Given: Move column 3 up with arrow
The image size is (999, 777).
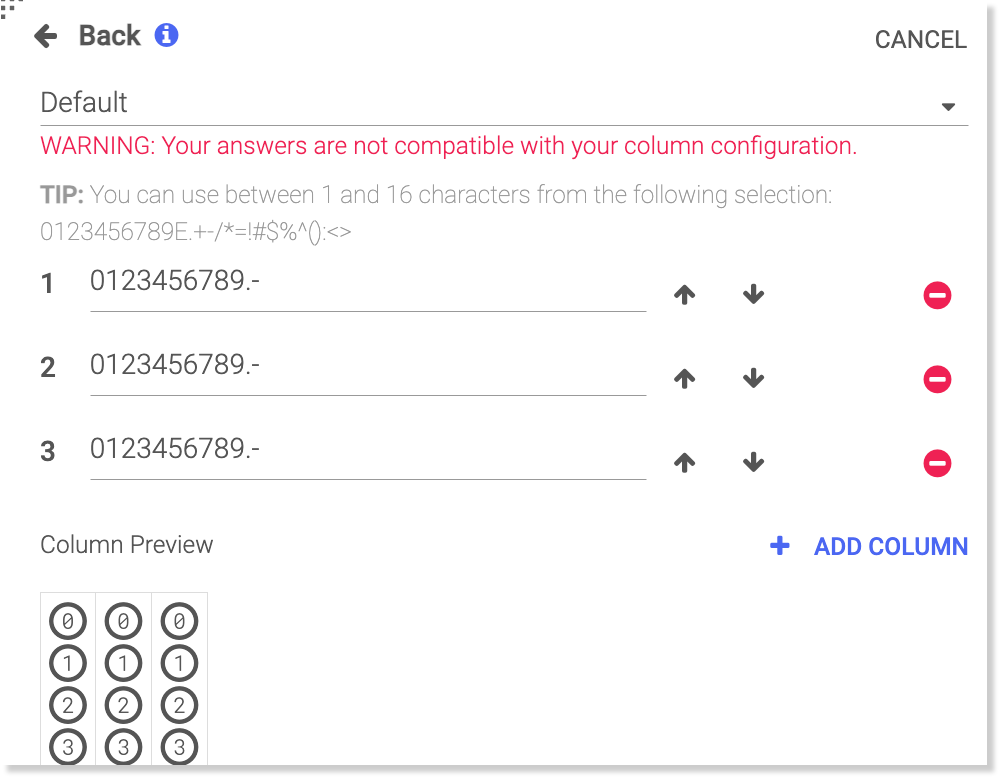Looking at the screenshot, I should click(x=684, y=463).
